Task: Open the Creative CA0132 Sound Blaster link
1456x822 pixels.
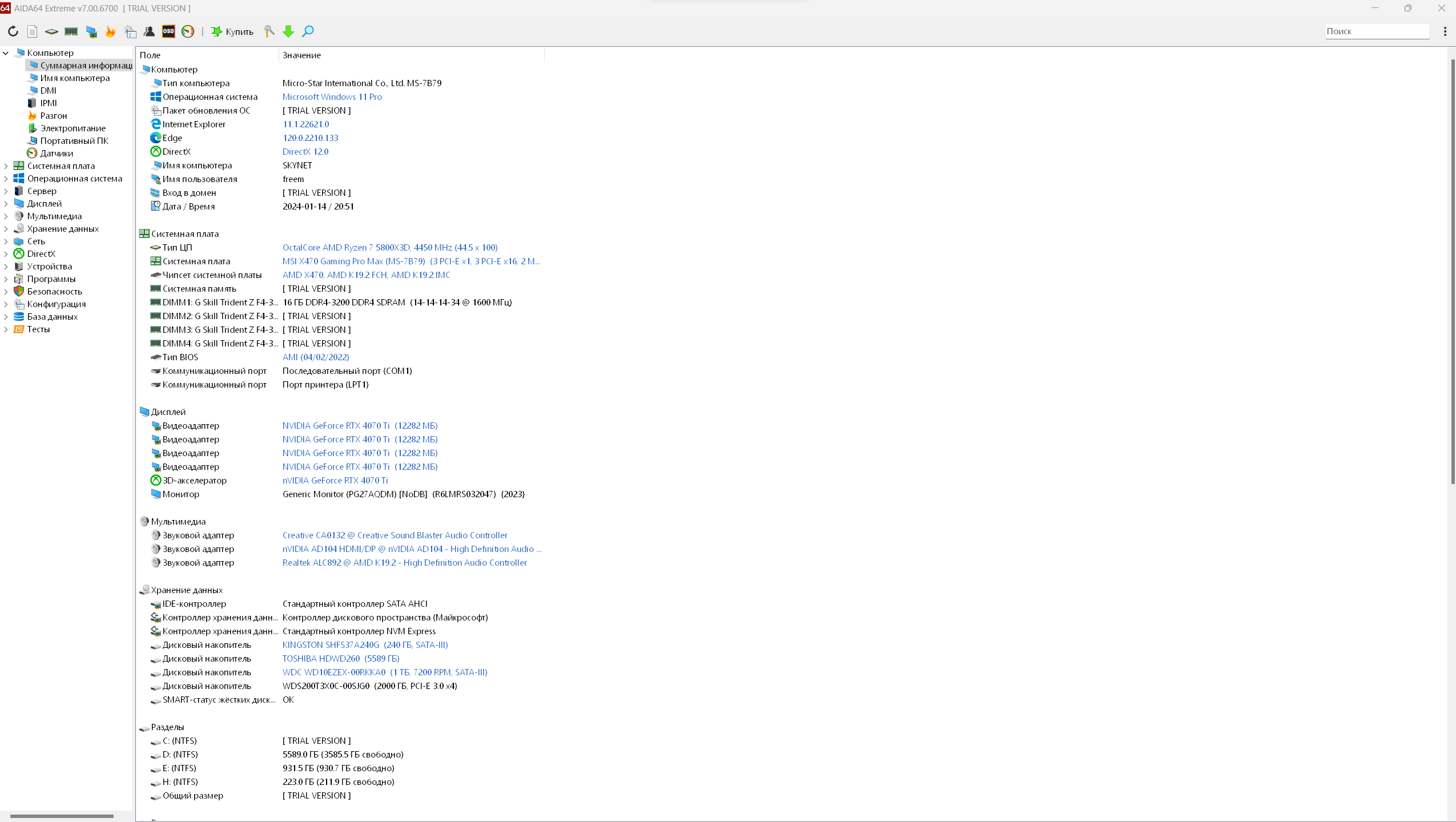Action: [x=395, y=535]
